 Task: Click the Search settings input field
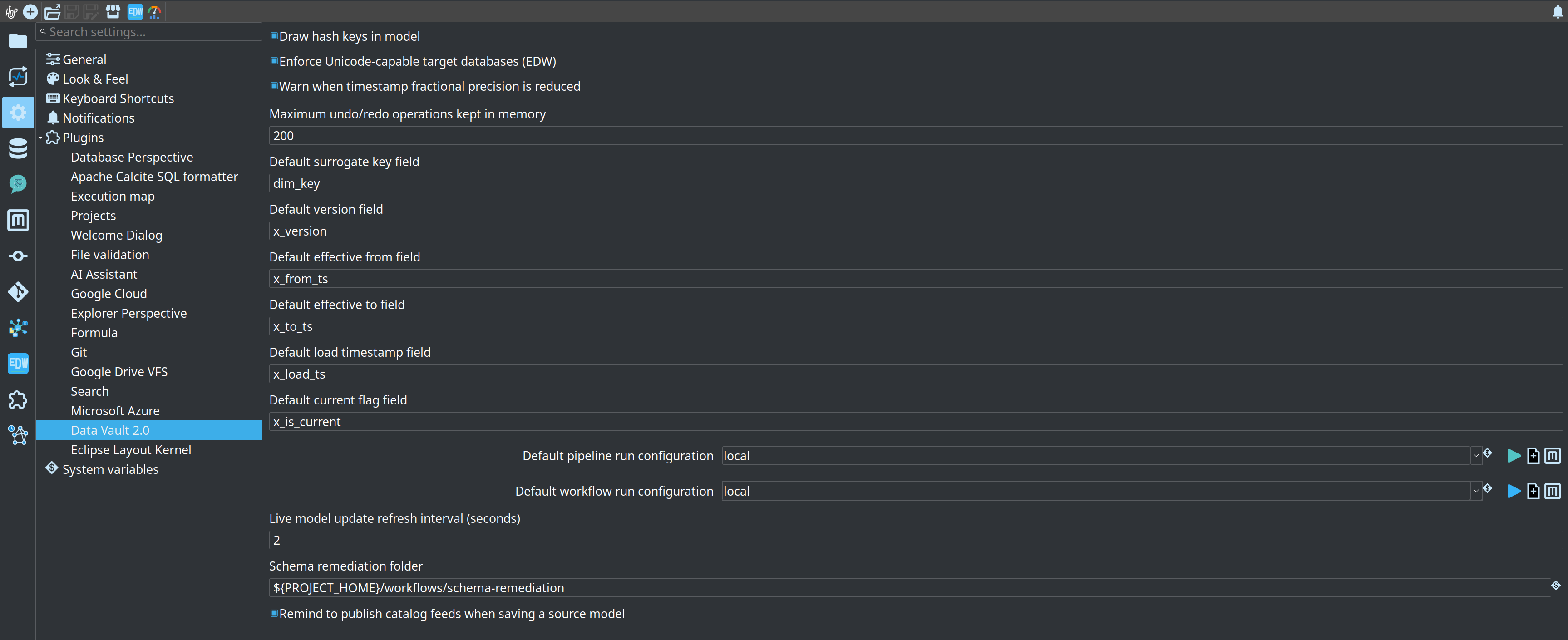pos(149,32)
